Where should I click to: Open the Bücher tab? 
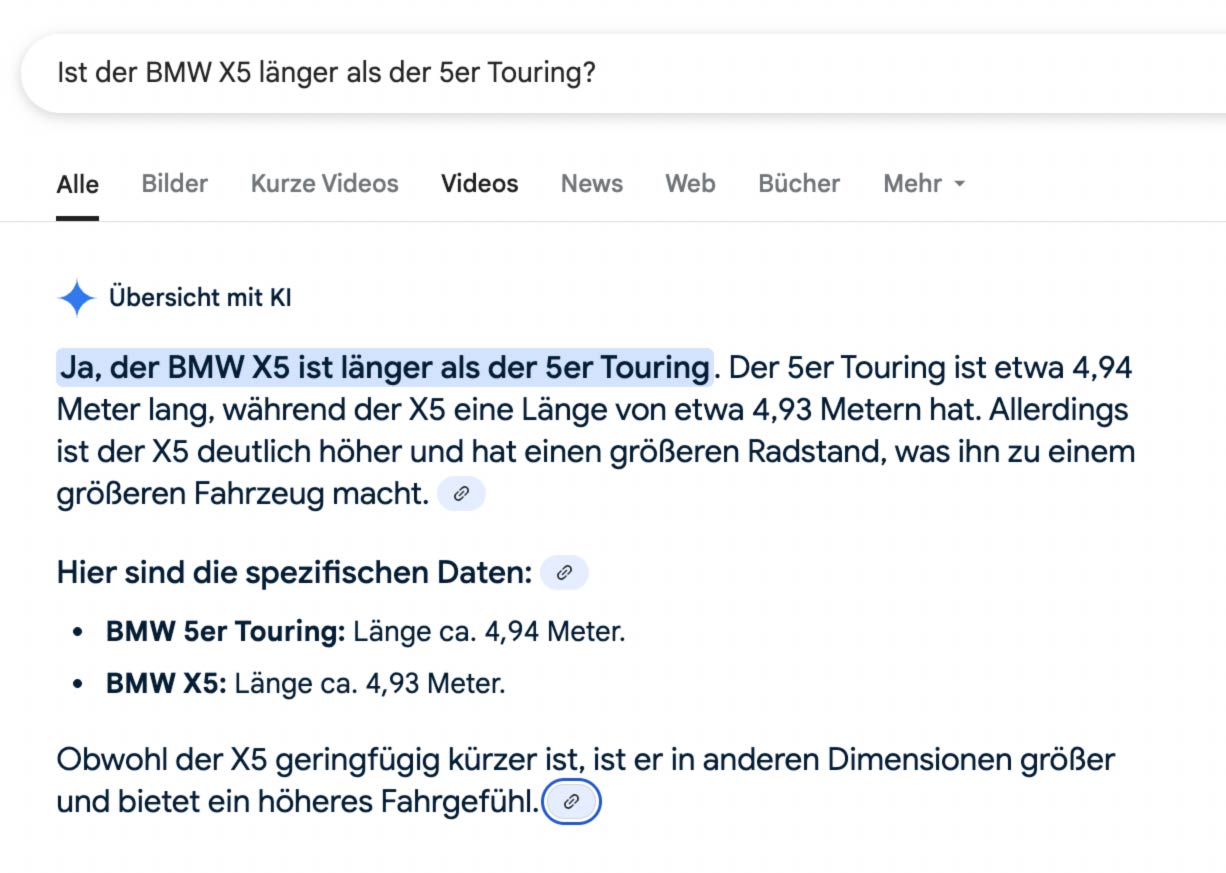click(799, 184)
